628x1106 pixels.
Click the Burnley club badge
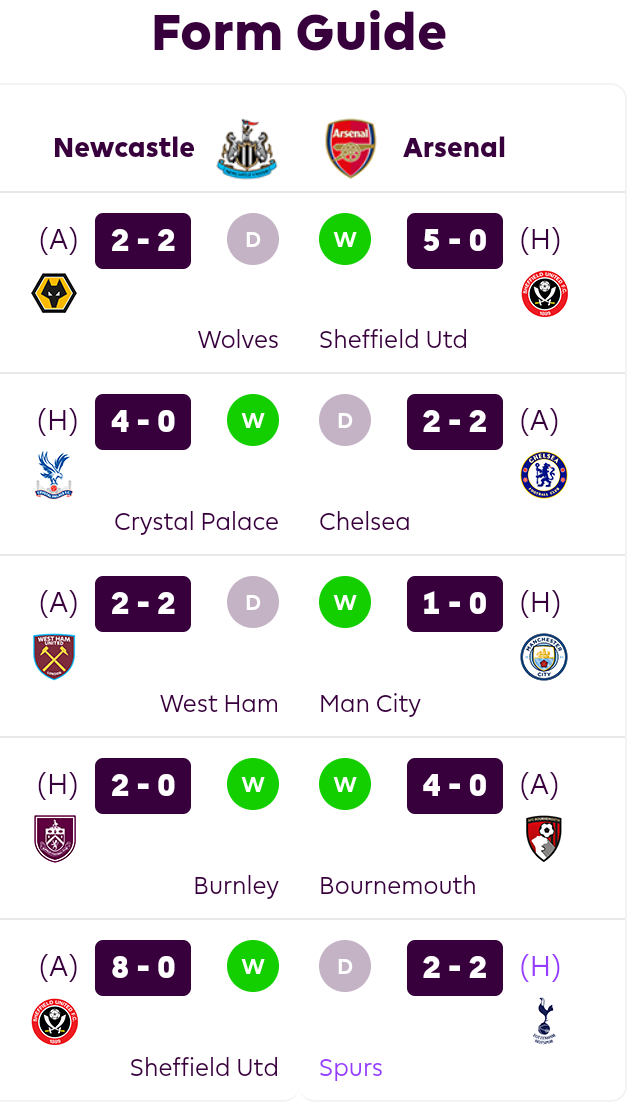tap(55, 839)
